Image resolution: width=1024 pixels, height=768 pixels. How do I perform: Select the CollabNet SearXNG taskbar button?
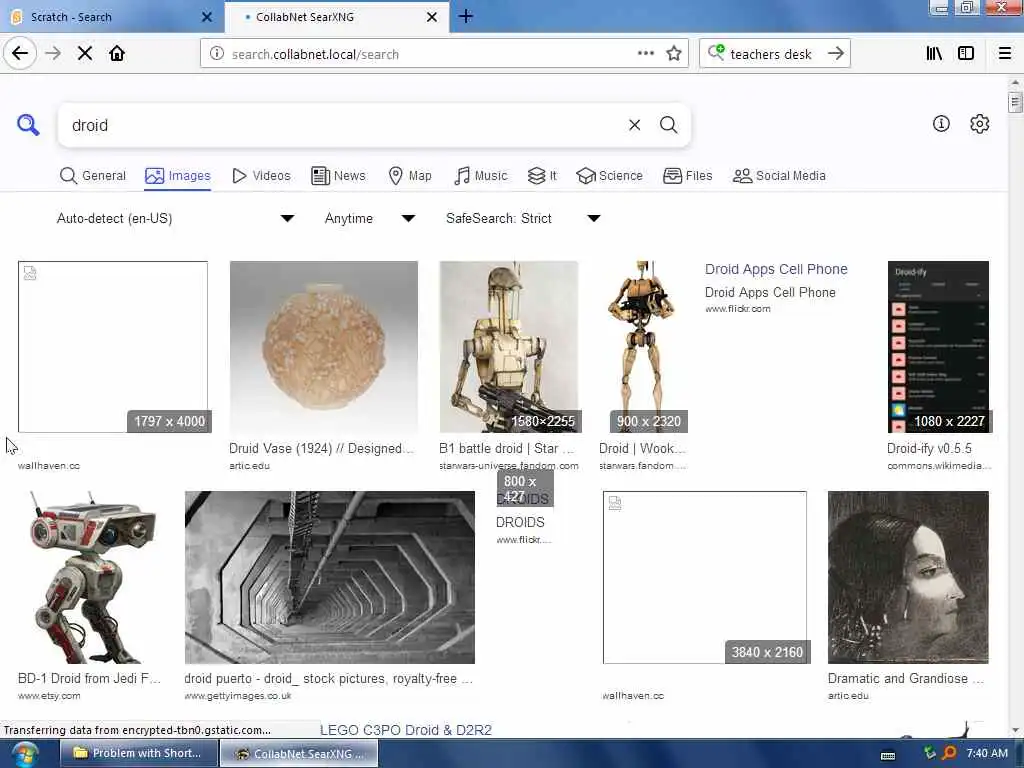point(298,754)
